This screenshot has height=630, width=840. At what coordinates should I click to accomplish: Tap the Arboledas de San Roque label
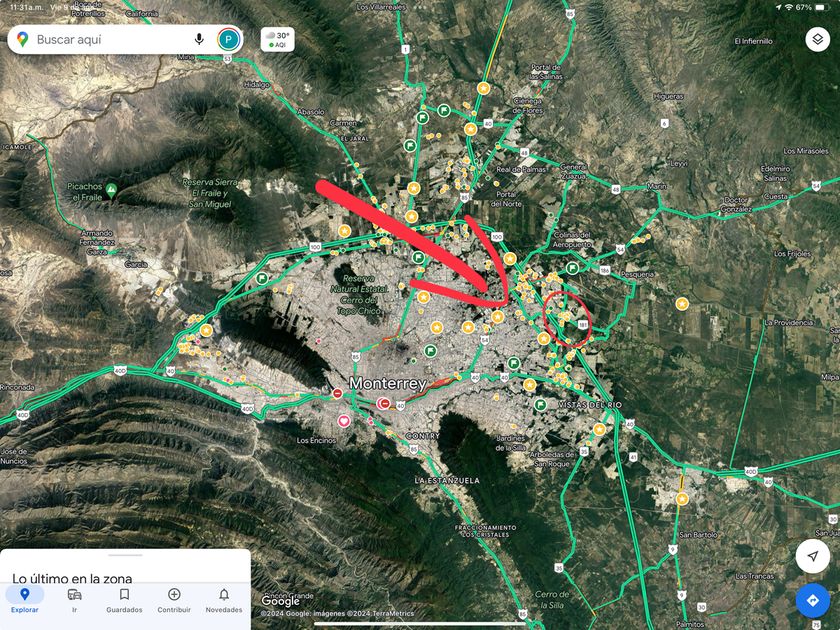pos(552,459)
